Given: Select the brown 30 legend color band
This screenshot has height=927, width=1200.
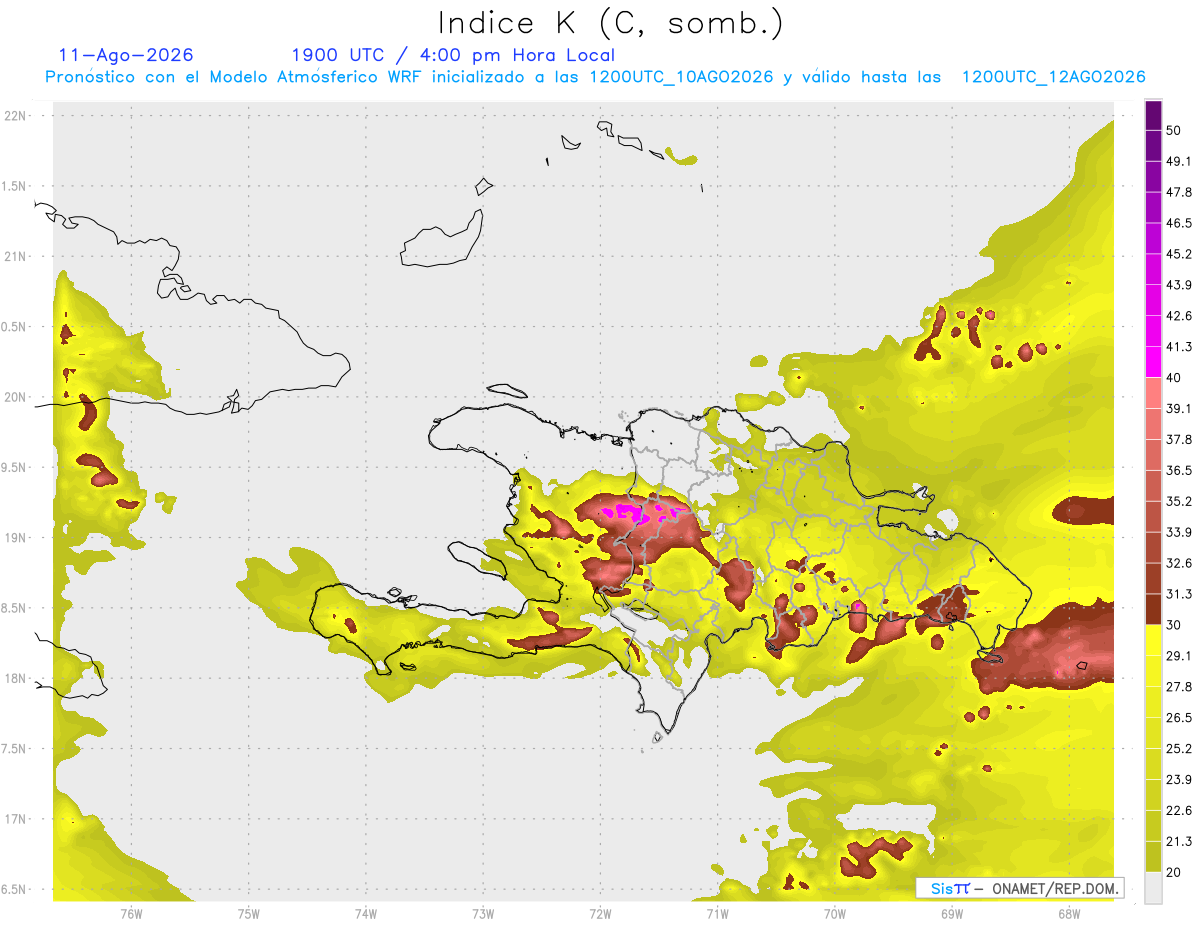Looking at the screenshot, I should pos(1153,609).
